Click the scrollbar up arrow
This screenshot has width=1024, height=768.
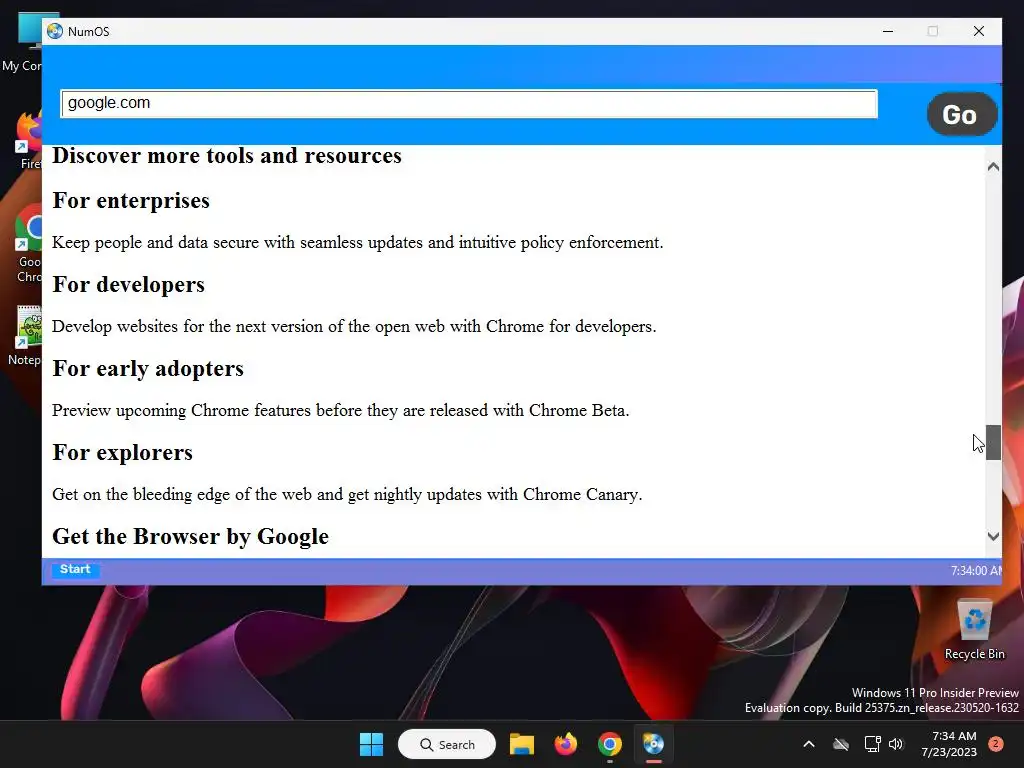(x=993, y=167)
